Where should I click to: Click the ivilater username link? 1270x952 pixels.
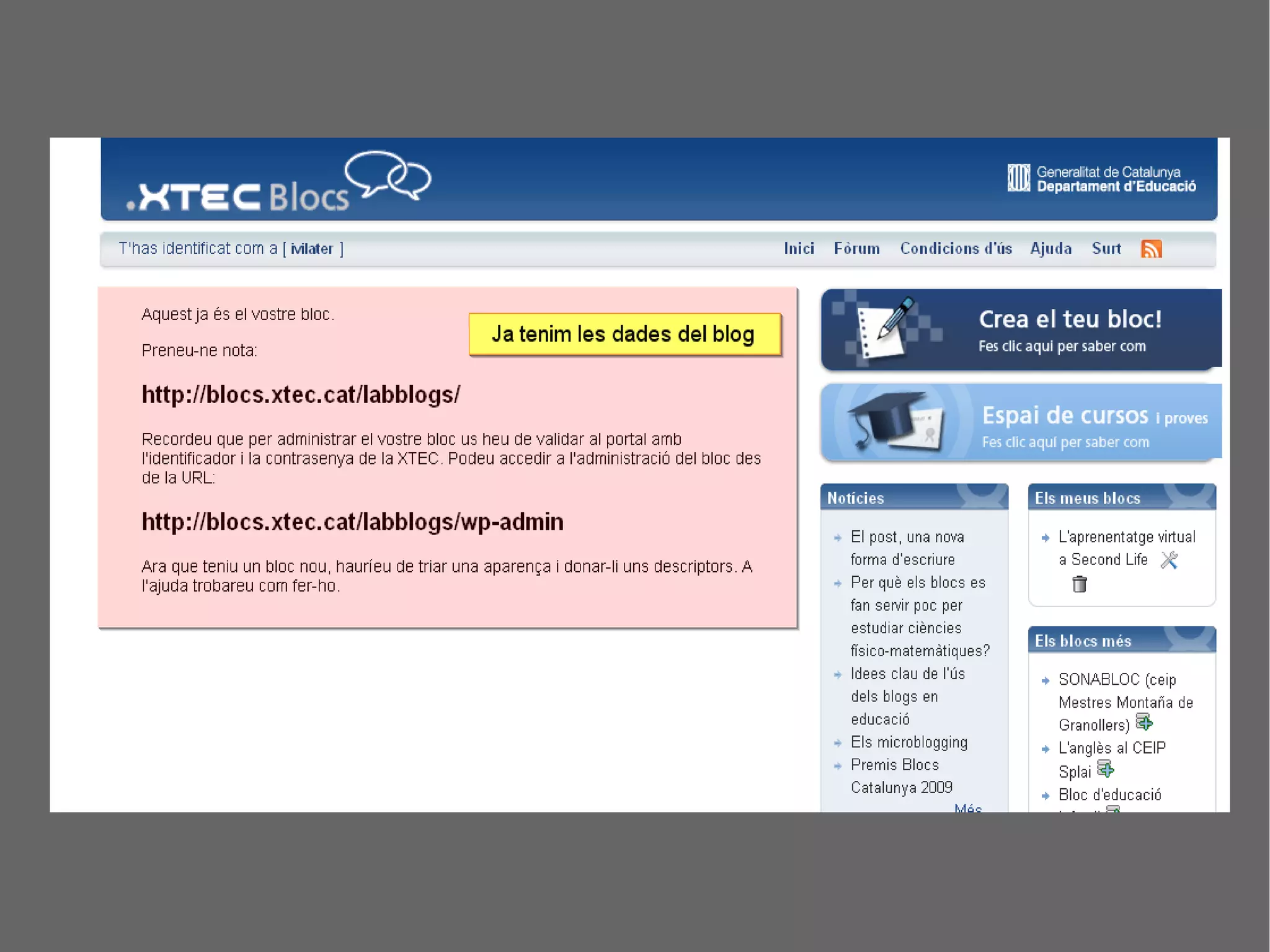312,249
